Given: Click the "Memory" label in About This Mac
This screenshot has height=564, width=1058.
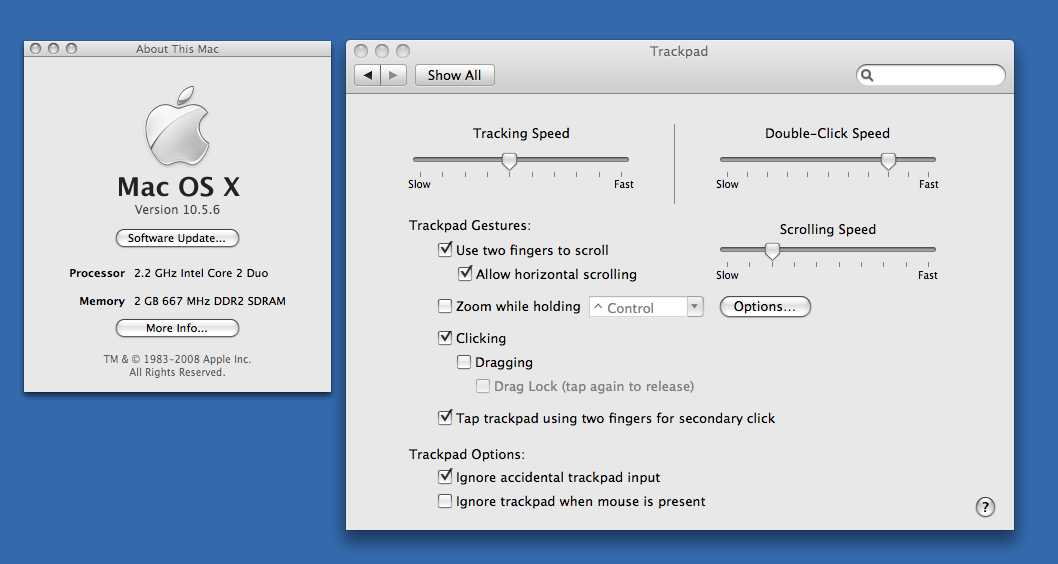Looking at the screenshot, I should 102,301.
